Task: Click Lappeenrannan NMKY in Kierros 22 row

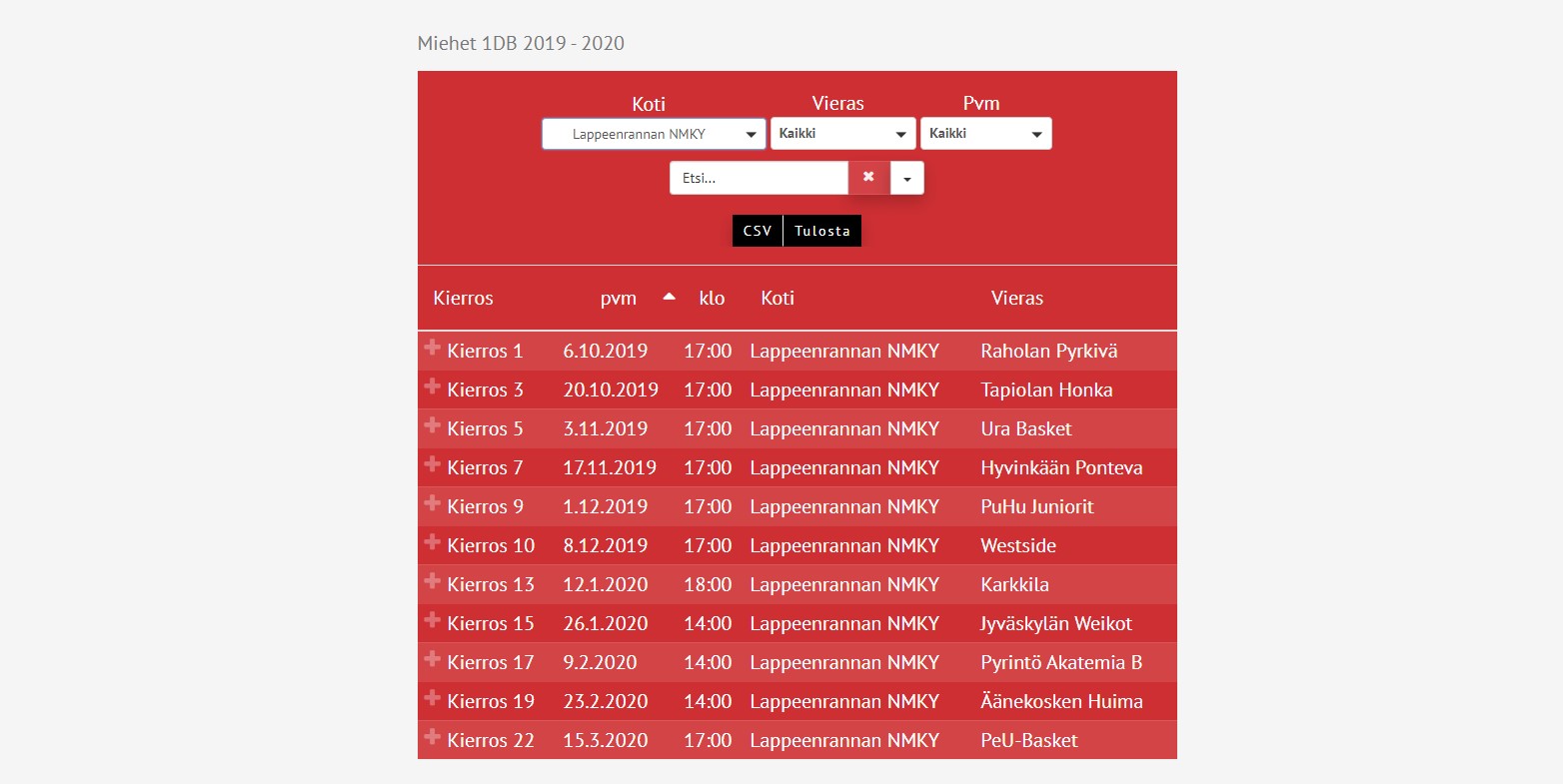Action: 844,741
